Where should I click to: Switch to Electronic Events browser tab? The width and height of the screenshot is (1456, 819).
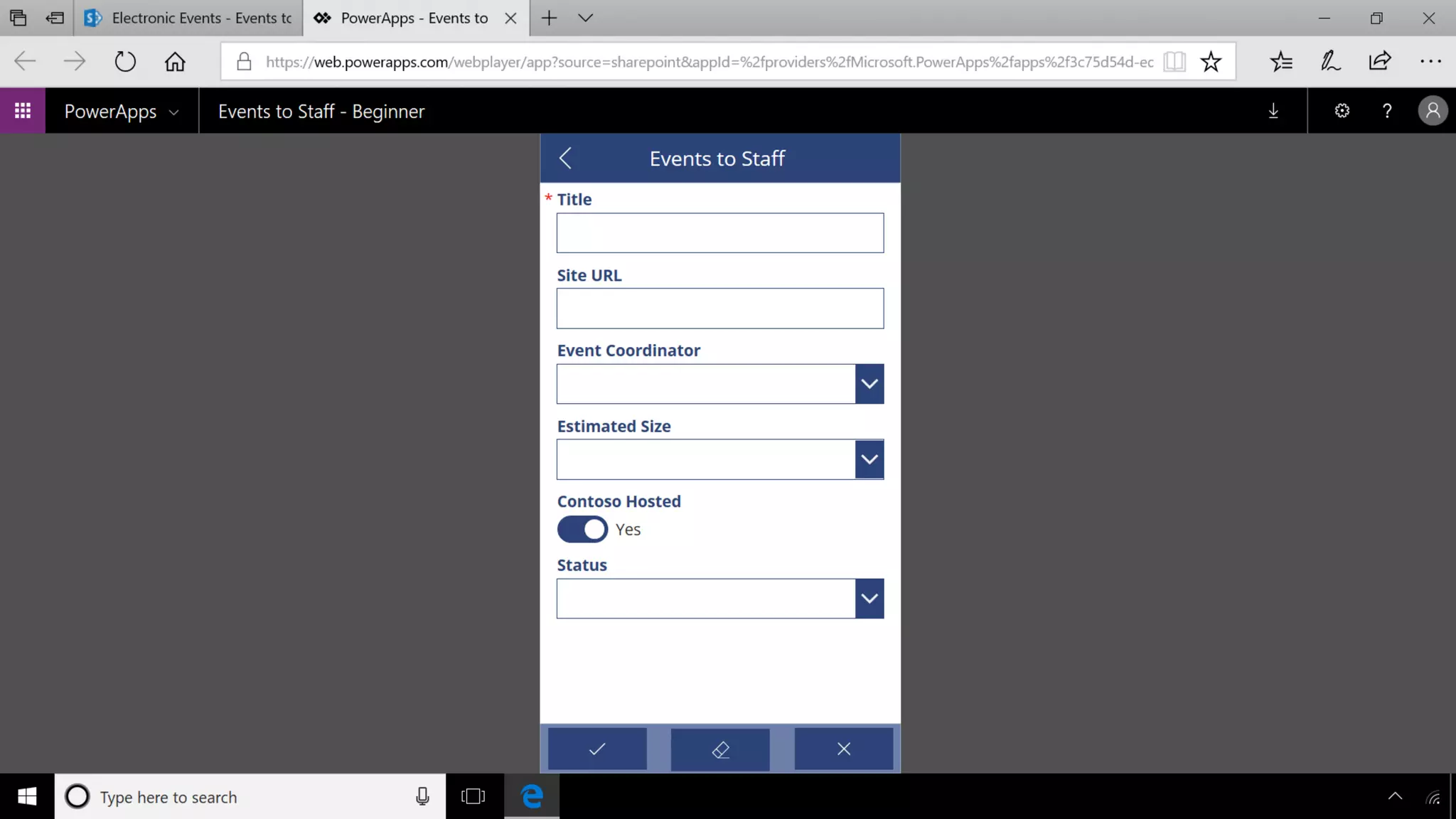(x=188, y=18)
